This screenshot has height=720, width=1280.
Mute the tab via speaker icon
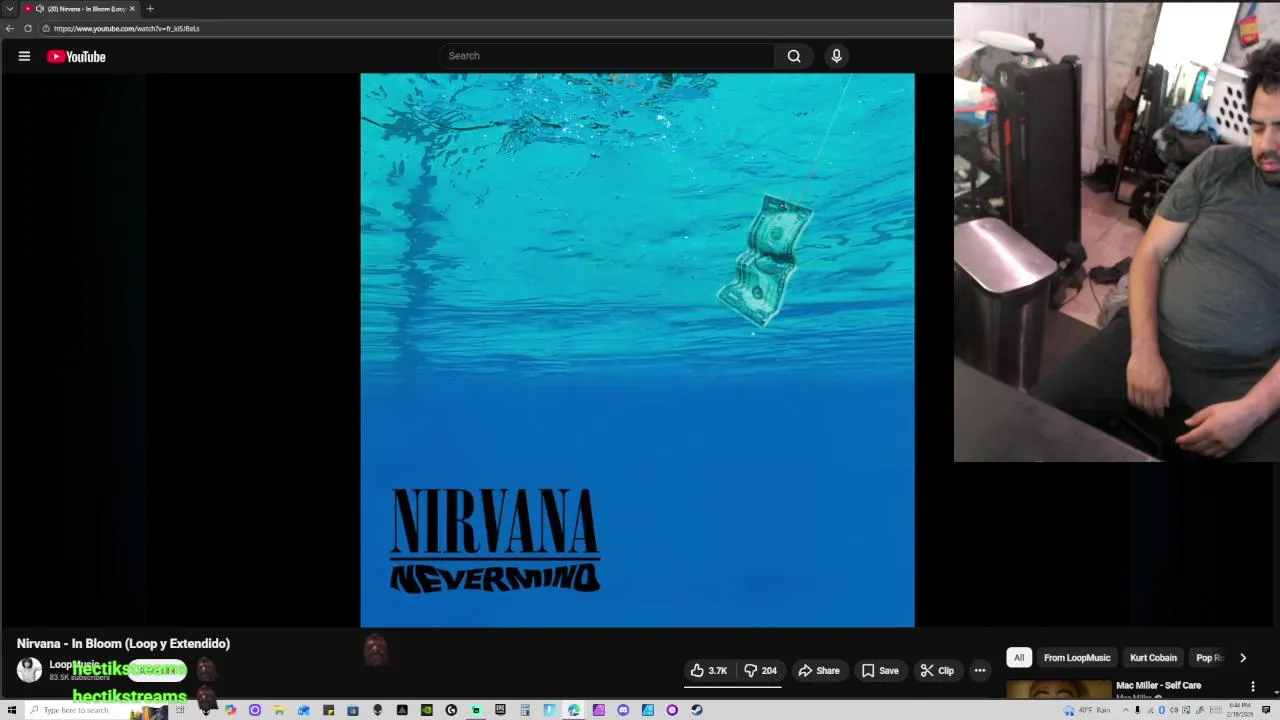pyautogui.click(x=40, y=9)
